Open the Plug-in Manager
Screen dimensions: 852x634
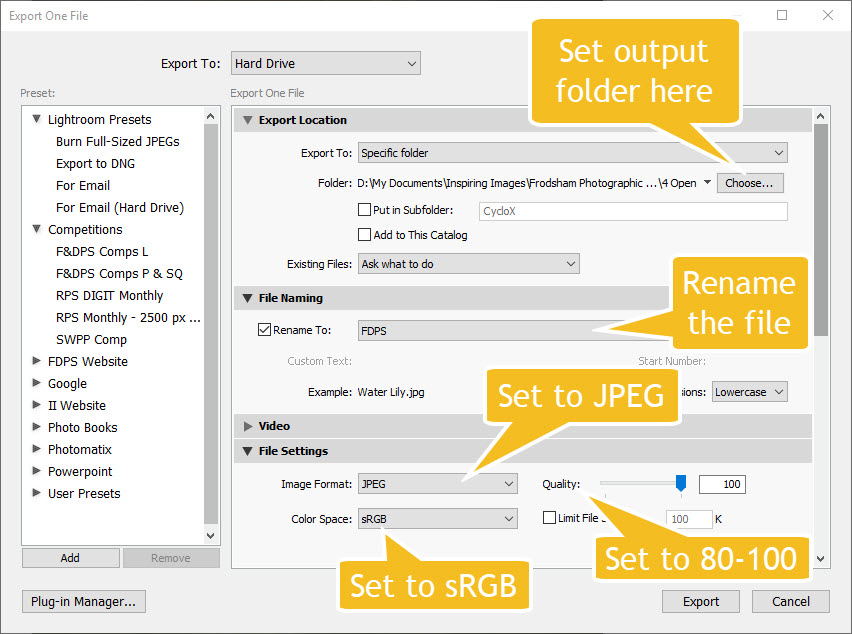(x=84, y=601)
